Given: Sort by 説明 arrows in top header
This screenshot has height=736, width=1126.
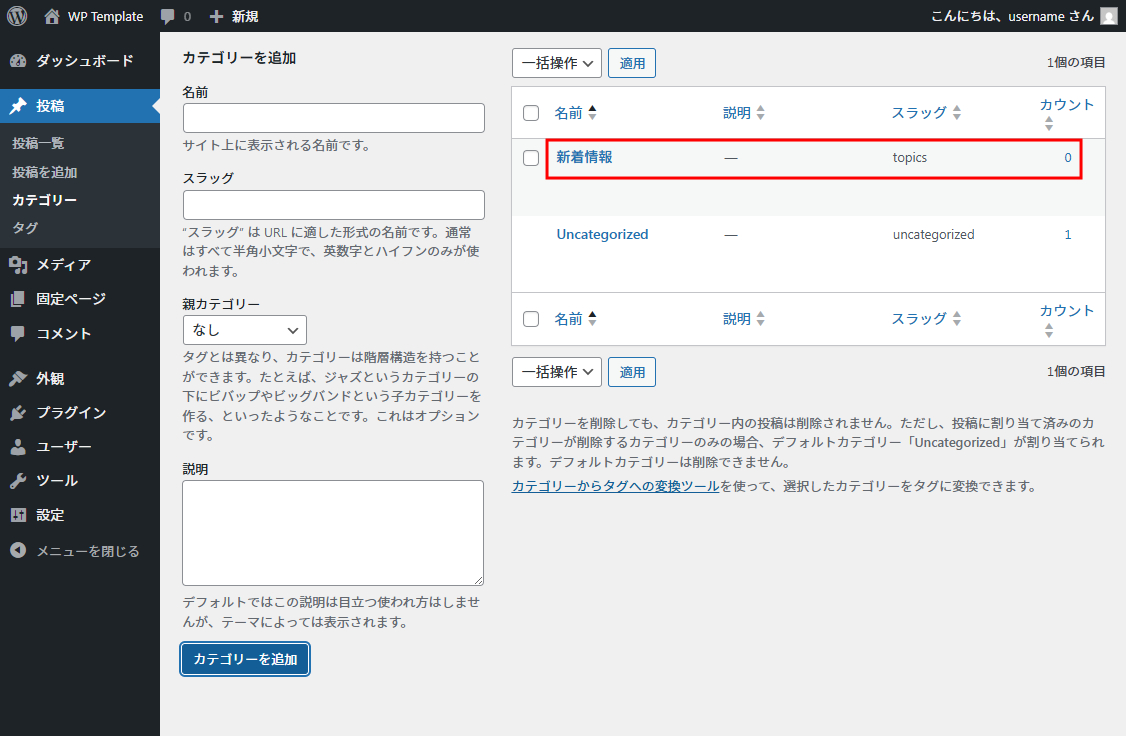Looking at the screenshot, I should tap(760, 113).
